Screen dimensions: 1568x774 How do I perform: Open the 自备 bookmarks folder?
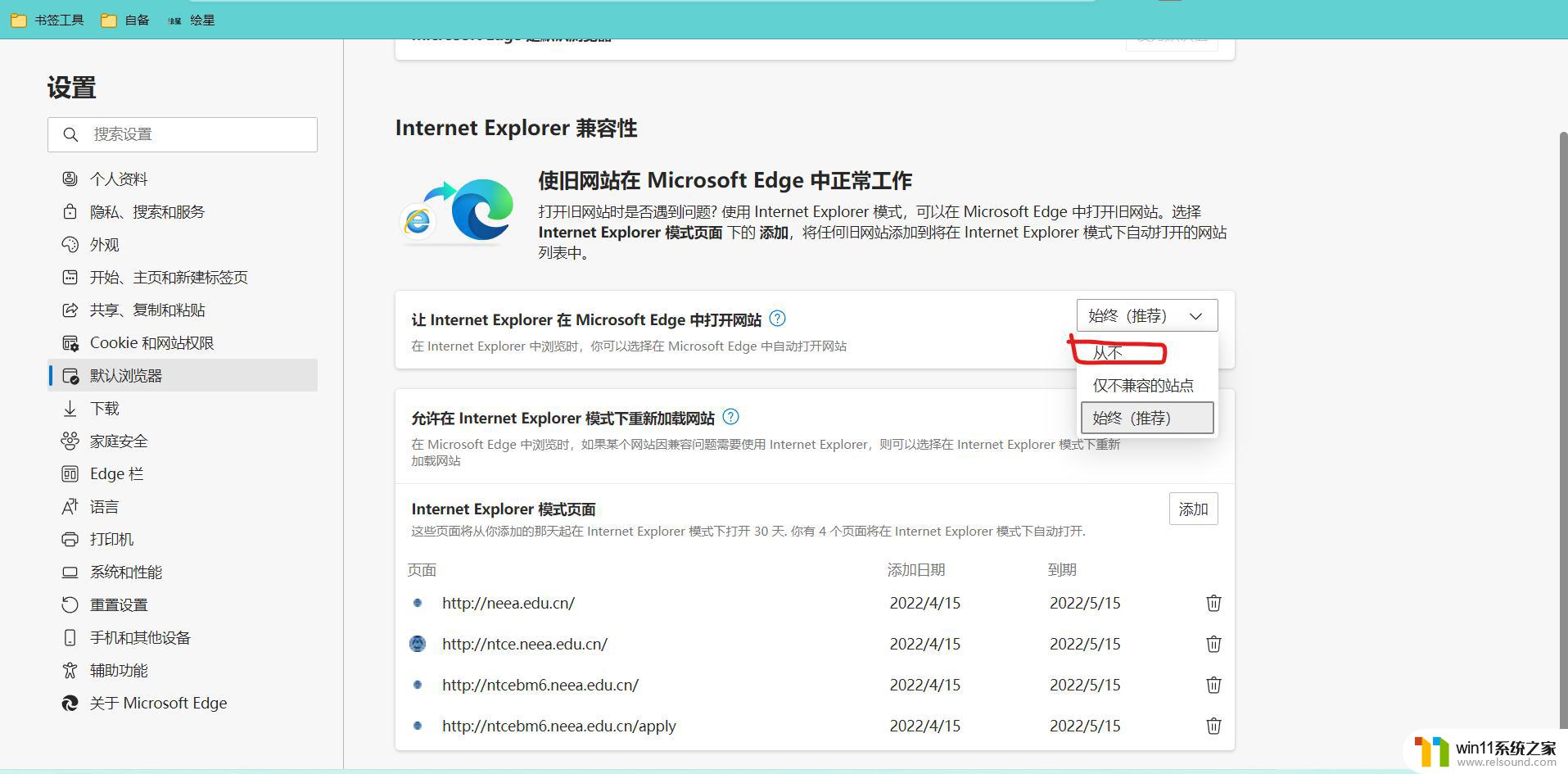pyautogui.click(x=124, y=20)
